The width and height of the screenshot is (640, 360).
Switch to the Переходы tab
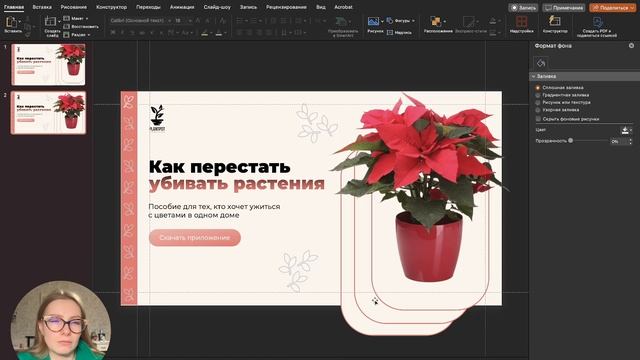tap(148, 7)
